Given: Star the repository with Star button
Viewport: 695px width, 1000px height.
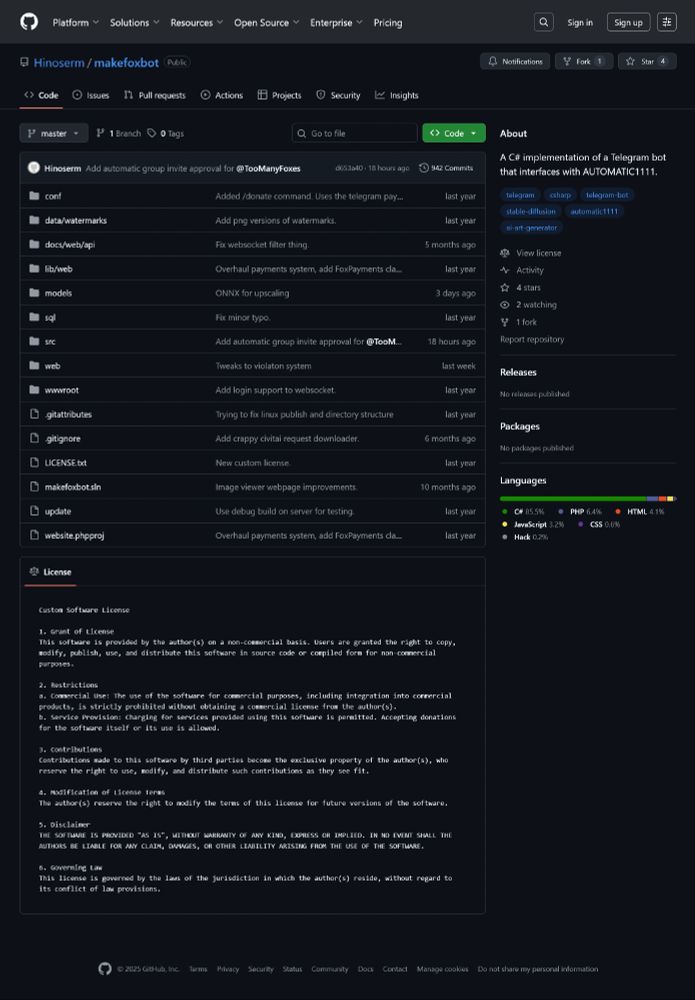Looking at the screenshot, I should pyautogui.click(x=647, y=61).
